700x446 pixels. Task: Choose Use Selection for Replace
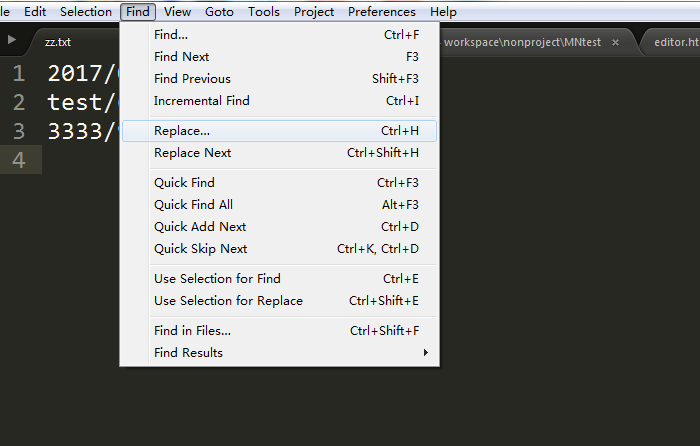(x=279, y=300)
